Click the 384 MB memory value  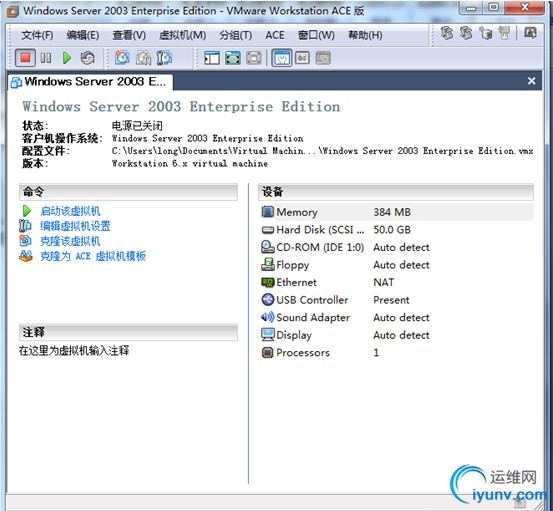[392, 212]
